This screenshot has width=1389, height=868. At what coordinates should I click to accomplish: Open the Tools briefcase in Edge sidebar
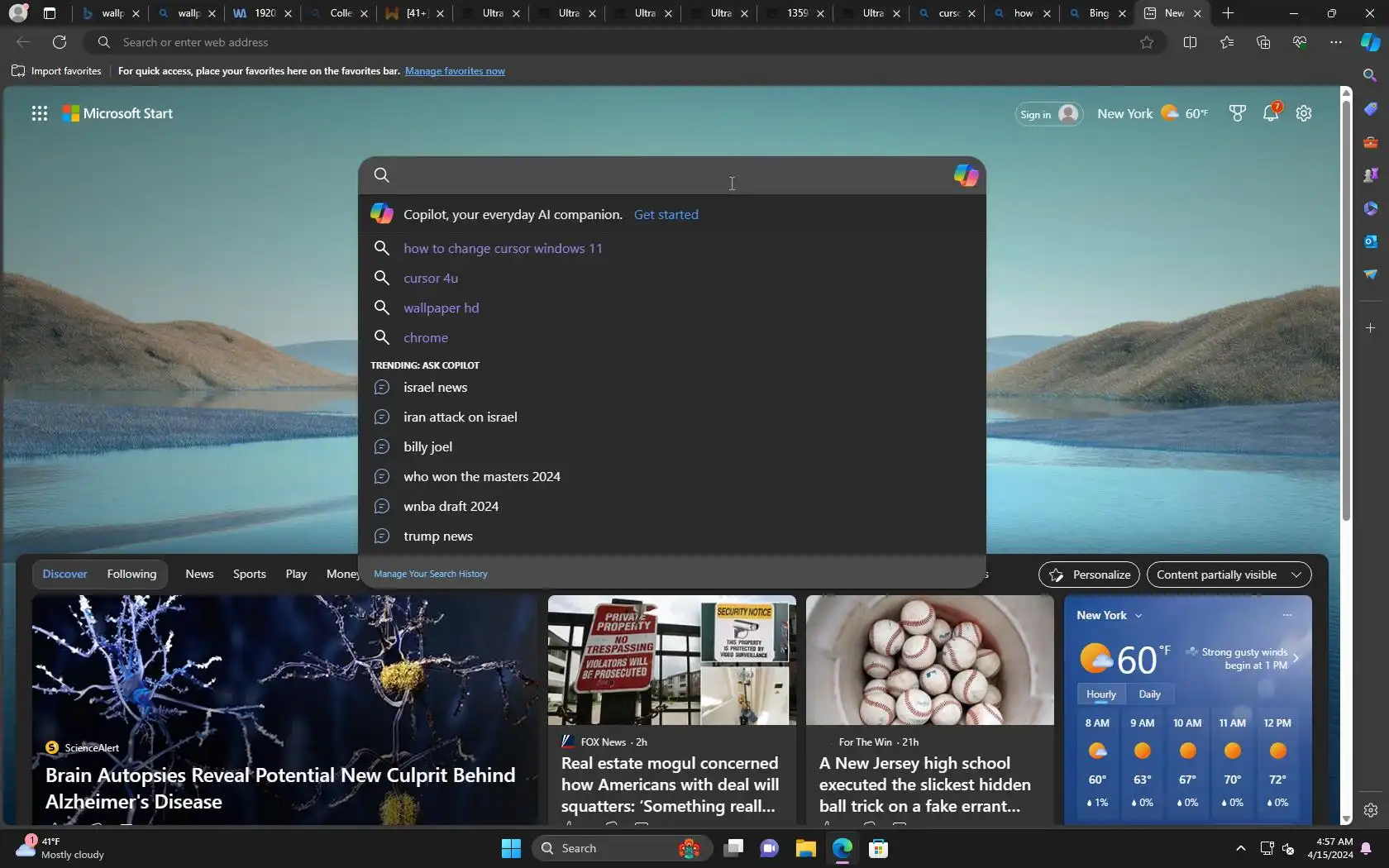1370,142
